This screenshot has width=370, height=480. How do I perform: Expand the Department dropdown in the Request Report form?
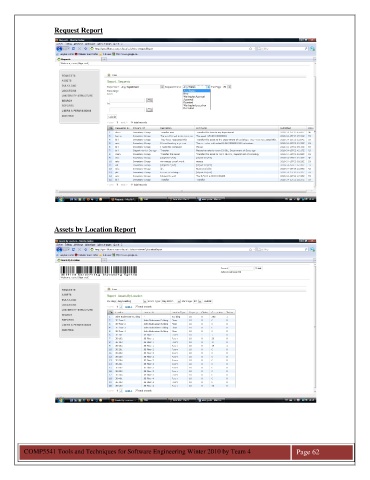pyautogui.click(x=162, y=87)
